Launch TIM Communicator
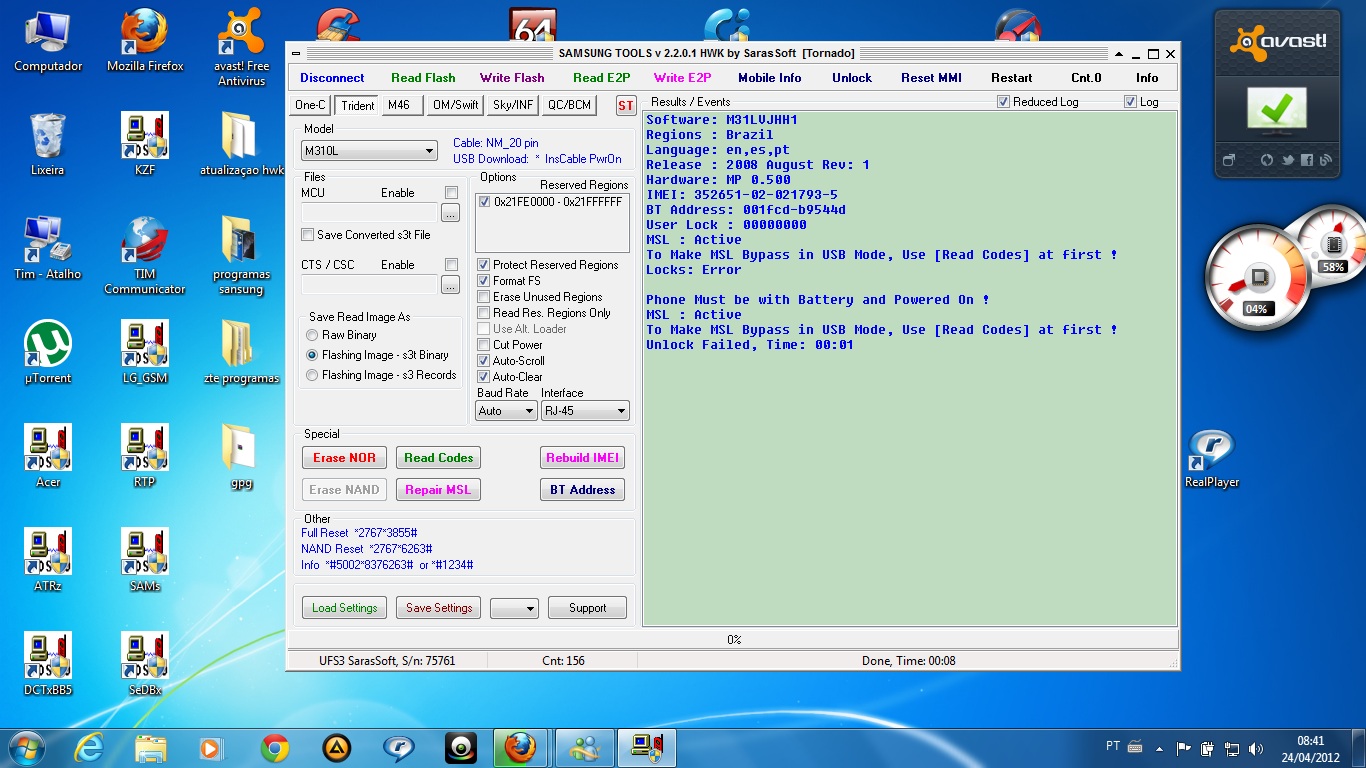 click(x=145, y=256)
